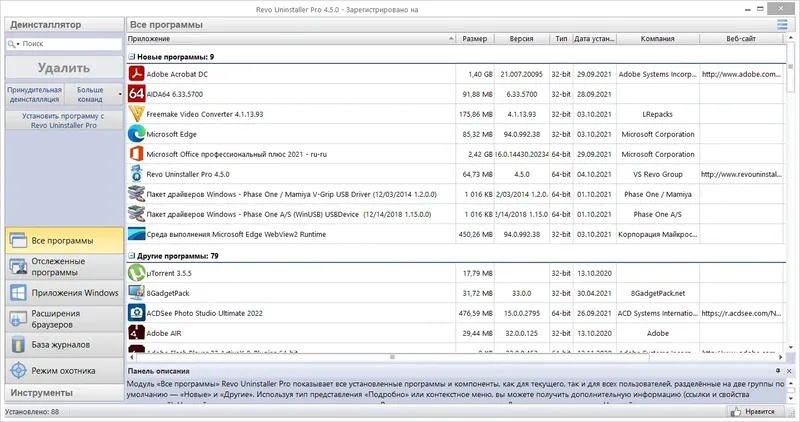Click the 32.0.0.125 version cell
Screen dimensions: 800x422
pos(521,333)
